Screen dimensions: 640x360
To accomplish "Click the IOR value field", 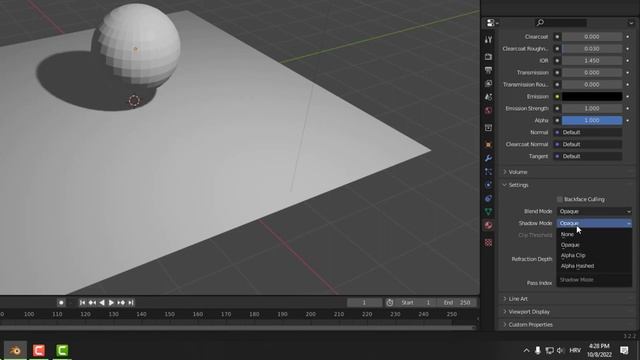I will (592, 60).
